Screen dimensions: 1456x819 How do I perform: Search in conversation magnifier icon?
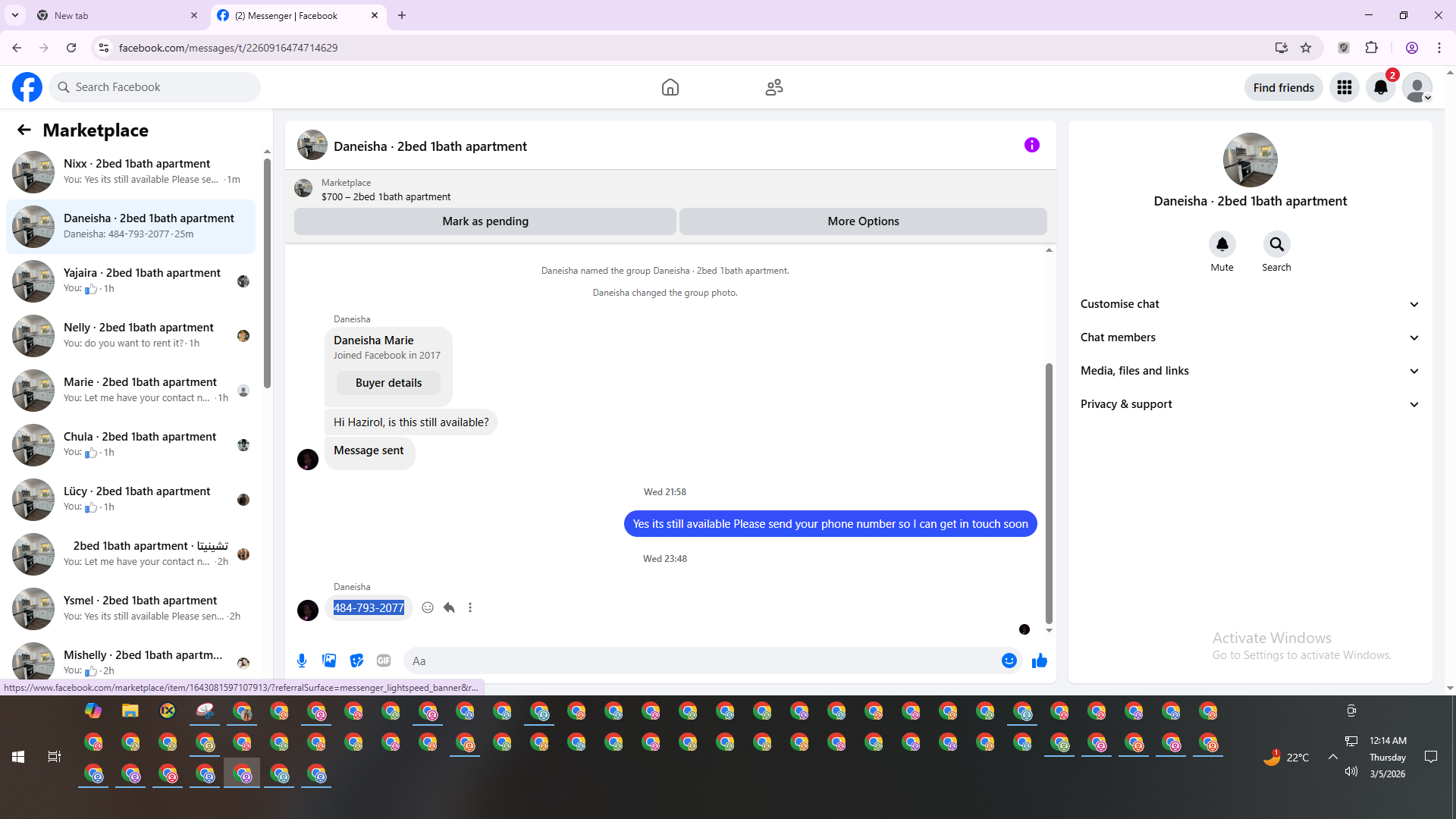pyautogui.click(x=1277, y=244)
